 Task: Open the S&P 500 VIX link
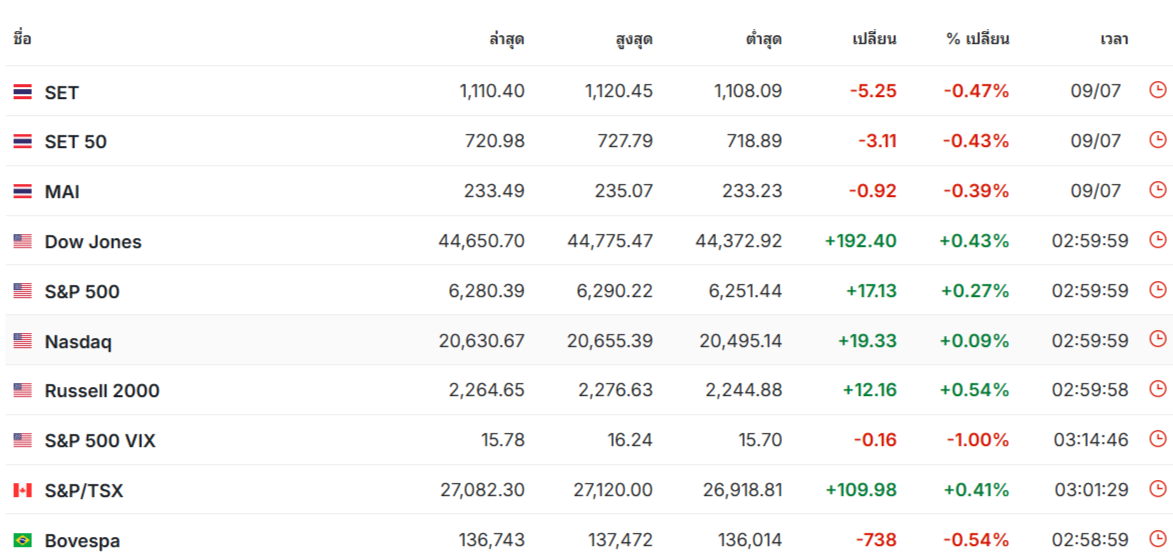[100, 441]
